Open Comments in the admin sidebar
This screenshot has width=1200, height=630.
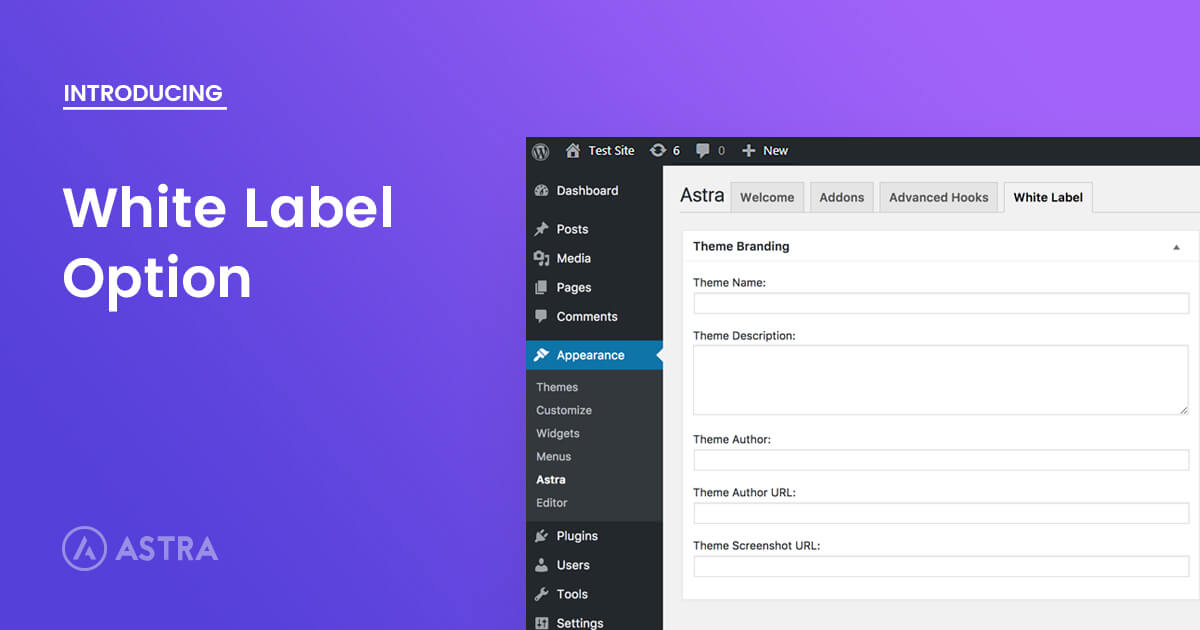(587, 317)
